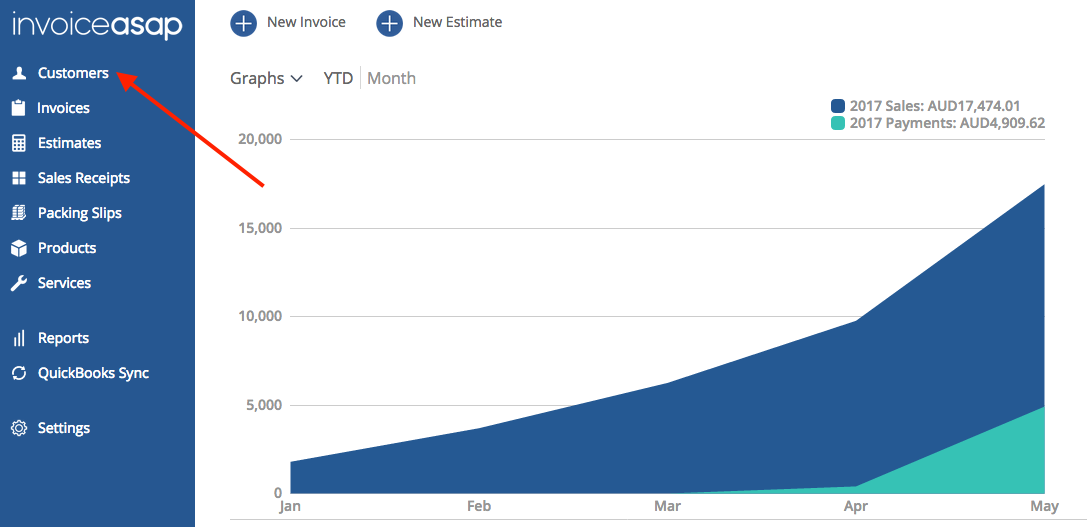Click the Sales Receipts grid icon
This screenshot has width=1087, height=527.
(18, 178)
